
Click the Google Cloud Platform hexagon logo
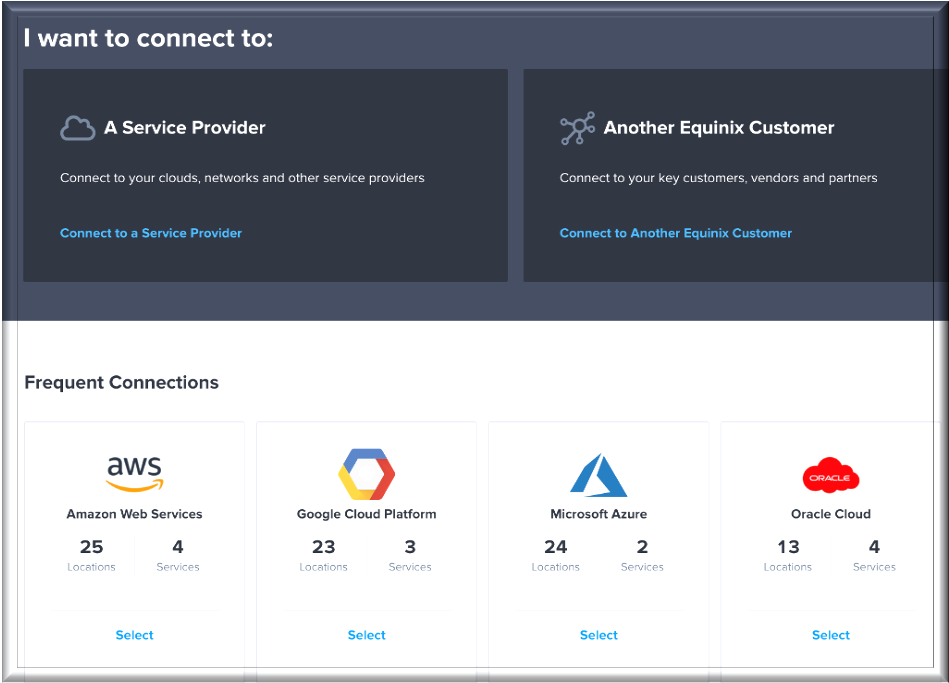(x=367, y=474)
